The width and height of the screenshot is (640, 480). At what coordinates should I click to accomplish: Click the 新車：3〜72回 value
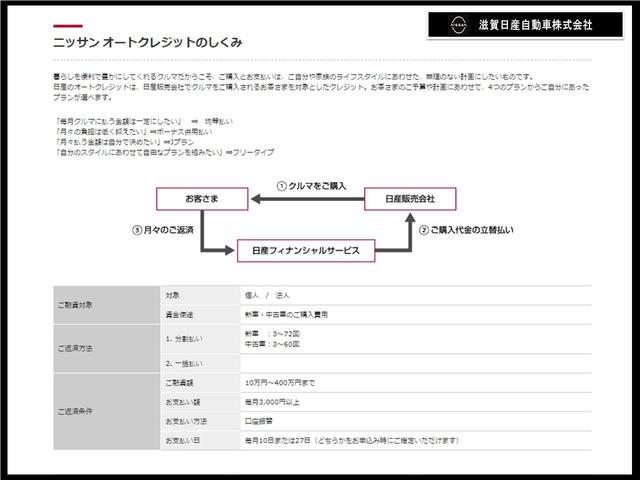point(272,334)
